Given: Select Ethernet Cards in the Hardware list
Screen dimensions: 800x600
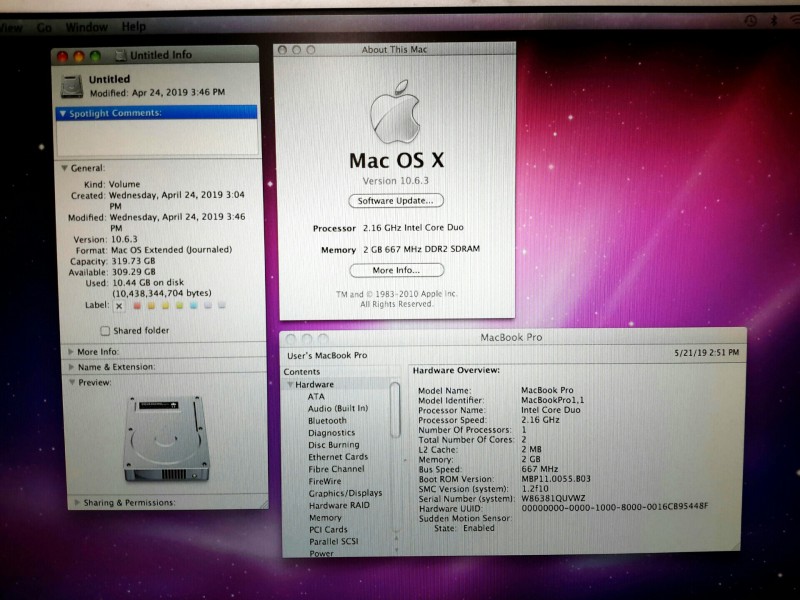Looking at the screenshot, I should click(338, 457).
